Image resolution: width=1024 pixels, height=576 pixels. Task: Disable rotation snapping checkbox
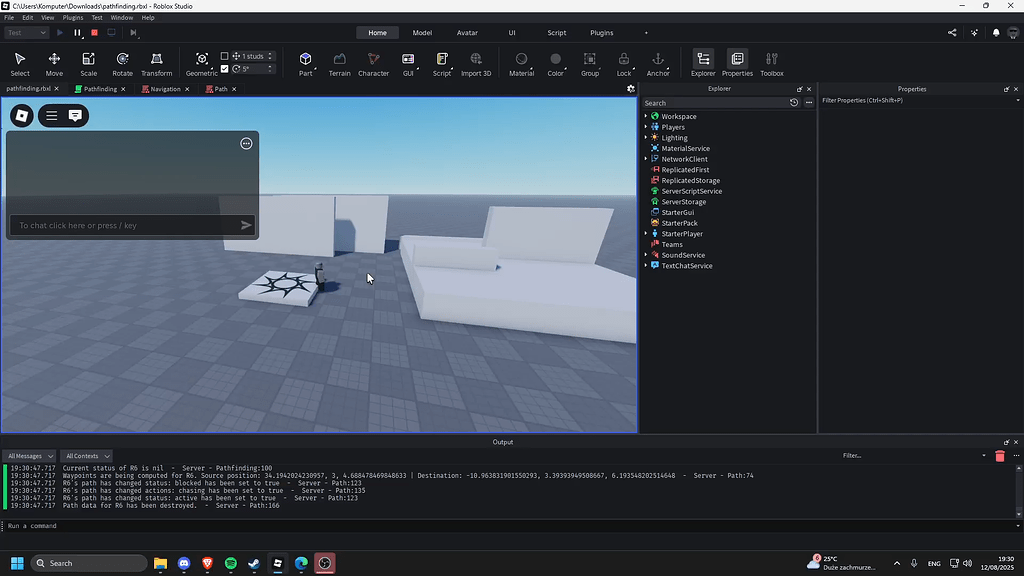click(224, 68)
